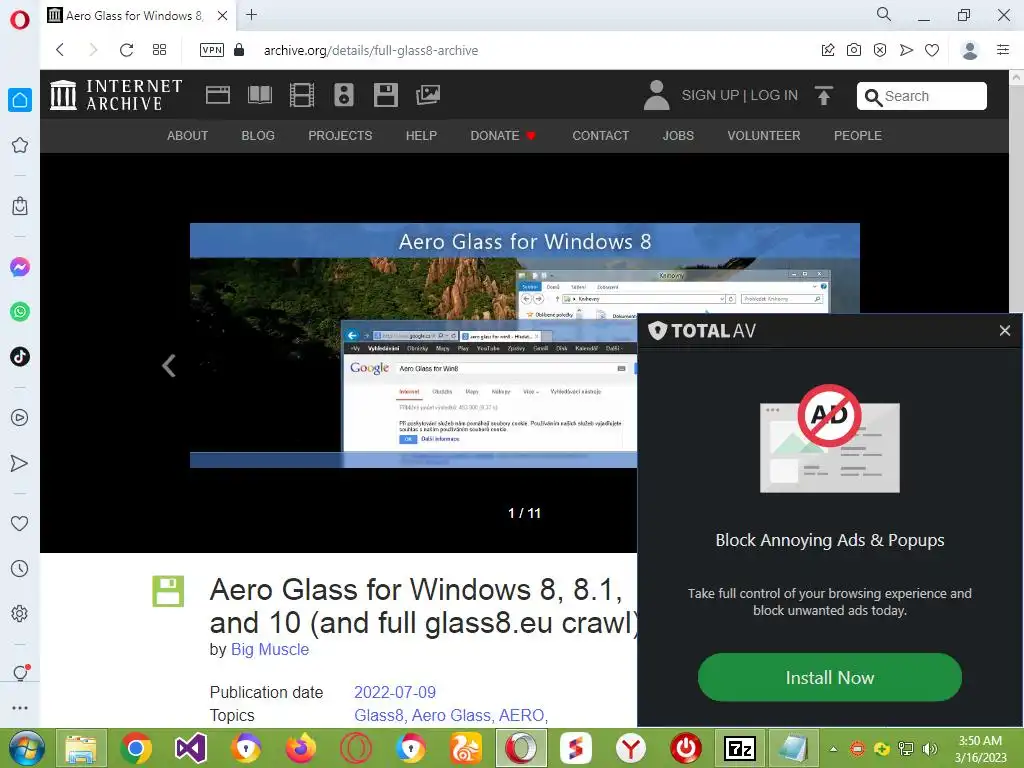Click the archive.org address bar

(370, 50)
